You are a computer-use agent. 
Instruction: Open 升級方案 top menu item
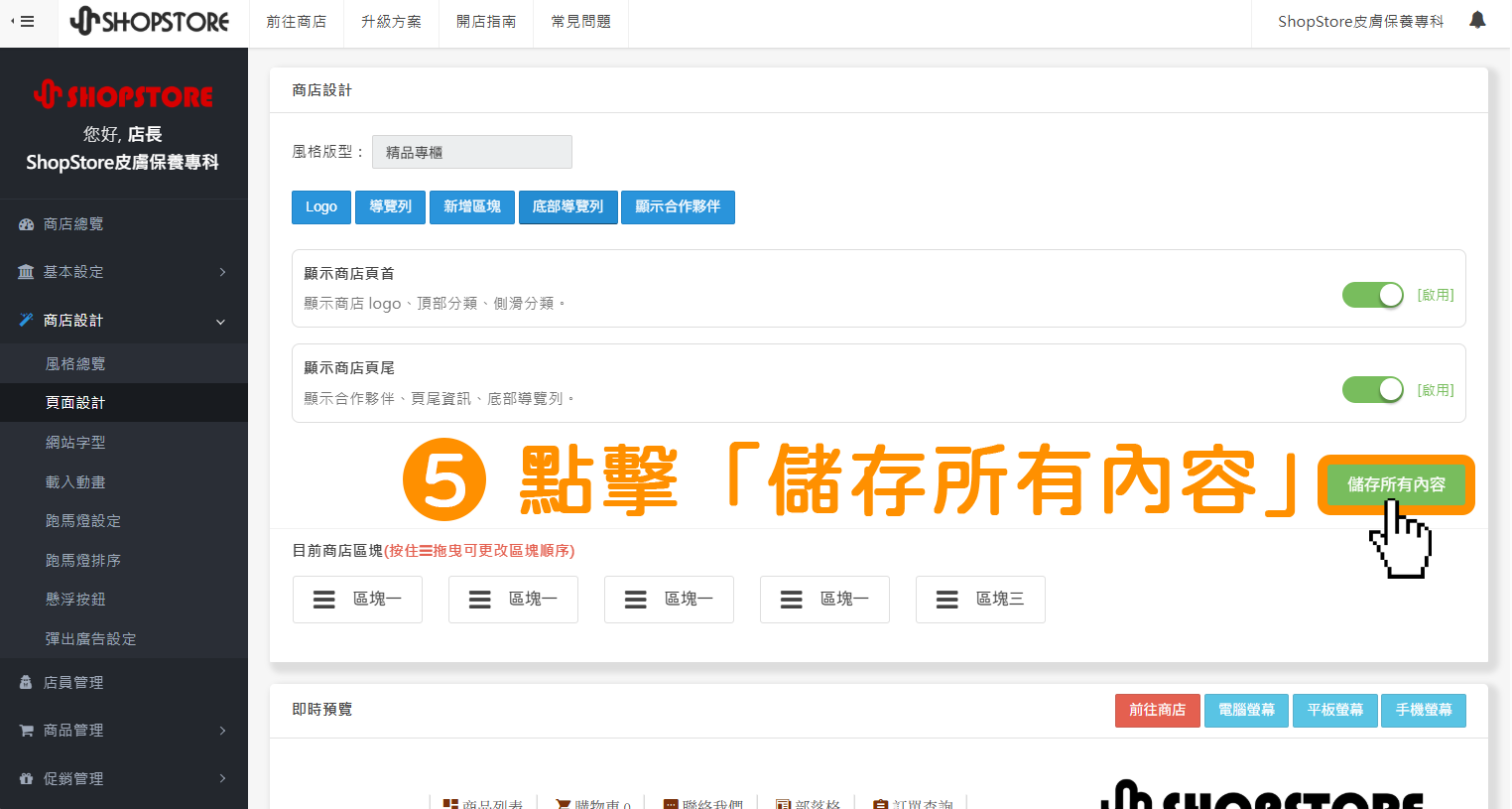point(391,22)
